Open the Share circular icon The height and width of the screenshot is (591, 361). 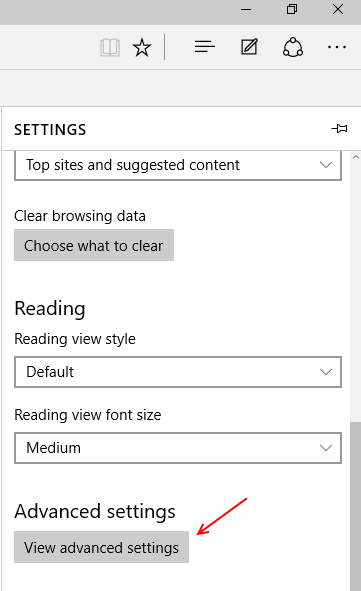coord(293,47)
